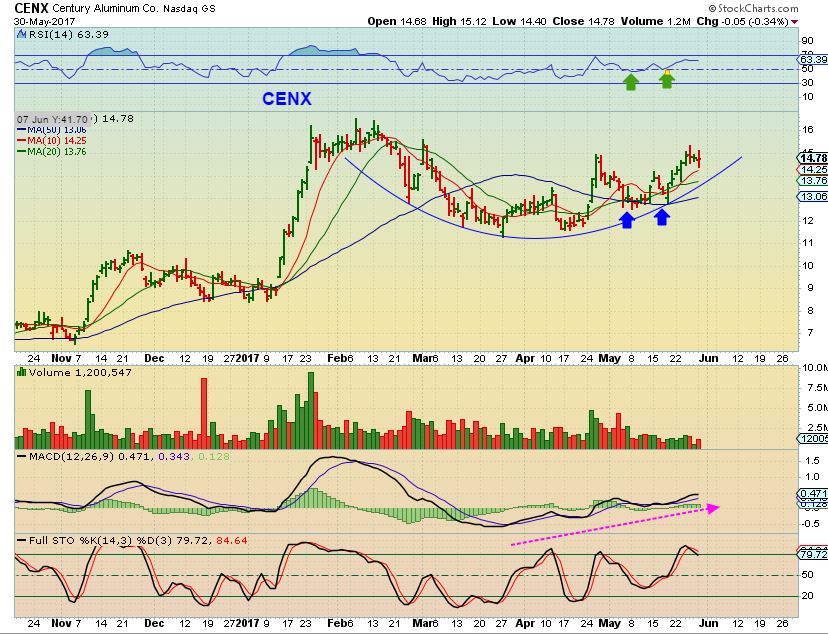Click the 7.5M volume axis label

(817, 387)
